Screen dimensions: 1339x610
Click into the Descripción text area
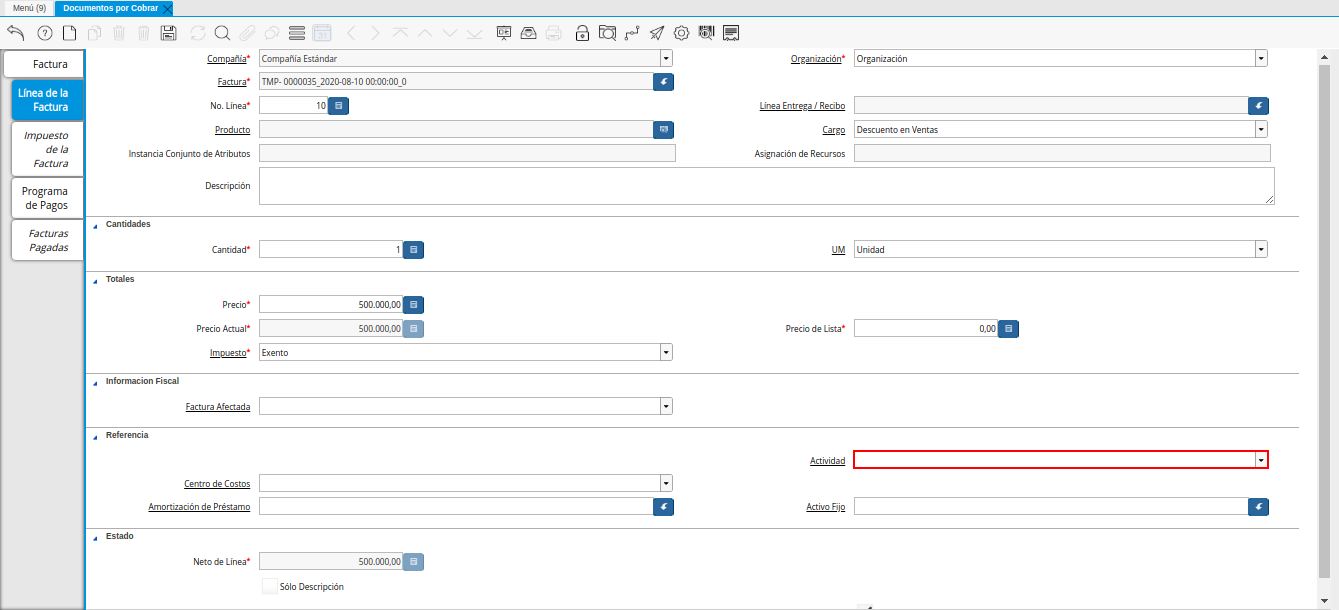(x=766, y=186)
